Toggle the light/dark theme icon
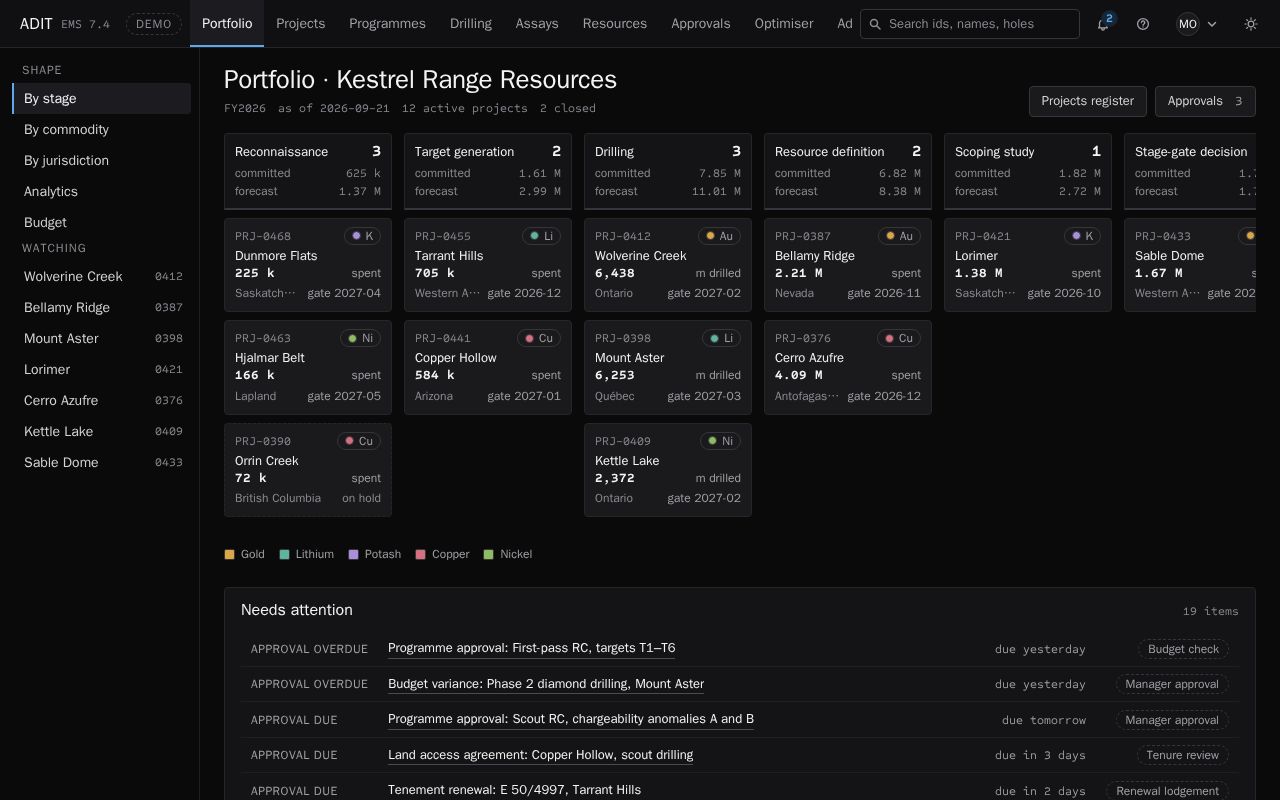 pyautogui.click(x=1251, y=24)
